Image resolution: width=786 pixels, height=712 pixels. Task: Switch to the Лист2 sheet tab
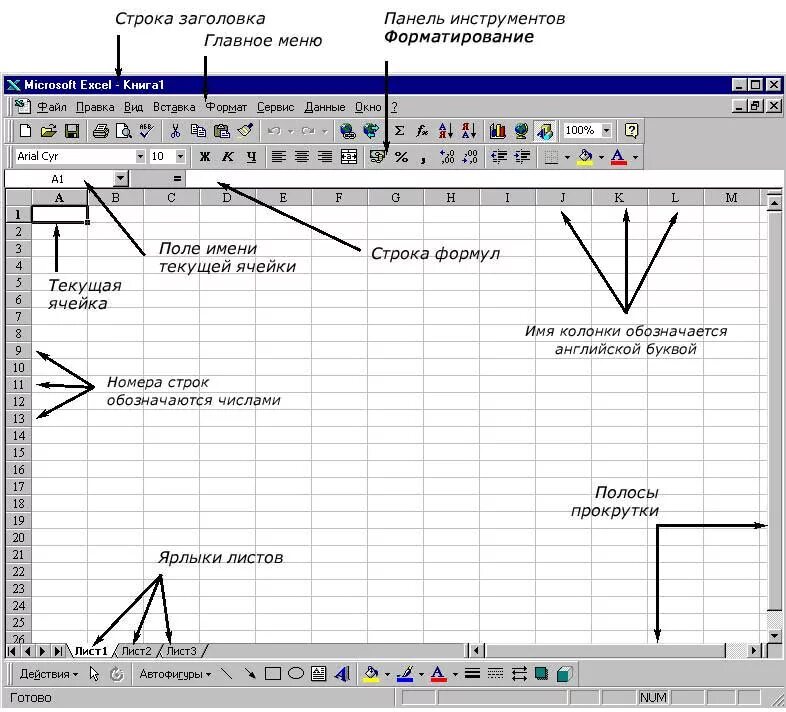point(136,651)
